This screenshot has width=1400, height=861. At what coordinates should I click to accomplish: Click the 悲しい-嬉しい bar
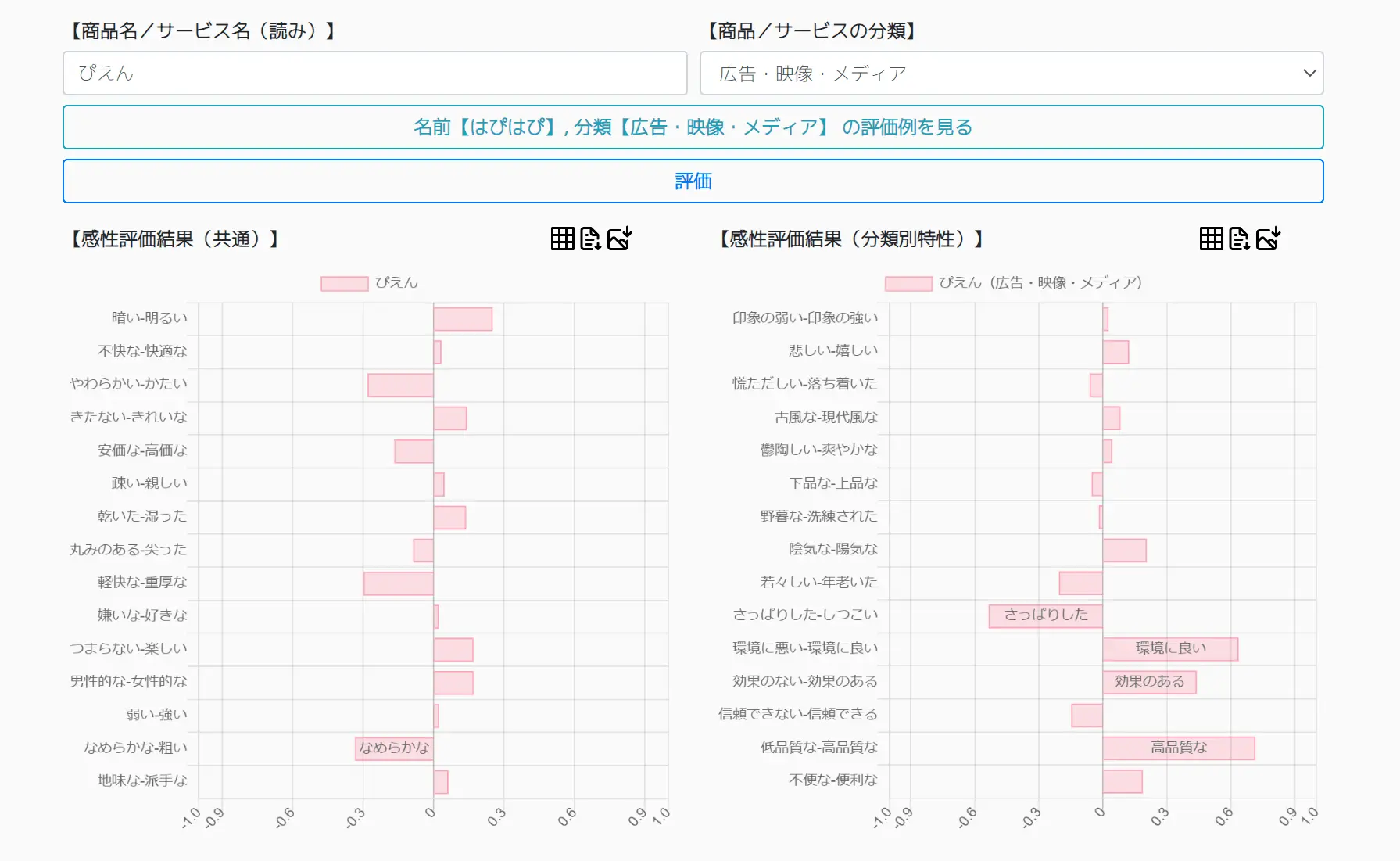1115,352
